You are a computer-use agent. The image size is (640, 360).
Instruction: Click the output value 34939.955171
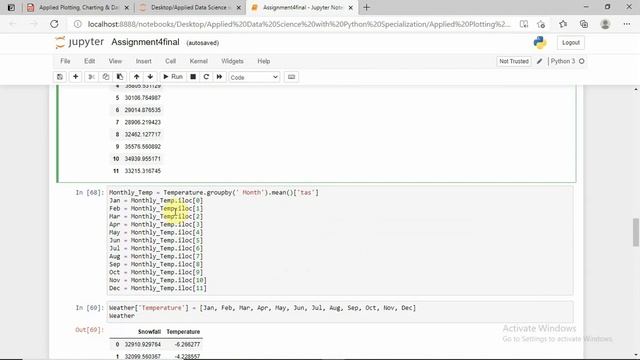[x=142, y=159]
